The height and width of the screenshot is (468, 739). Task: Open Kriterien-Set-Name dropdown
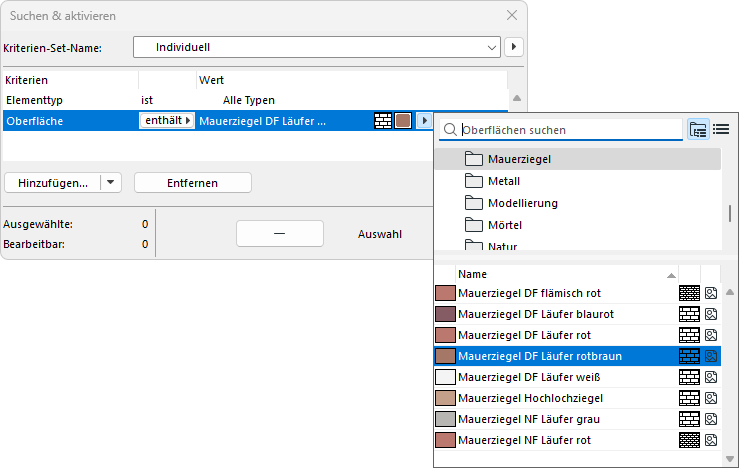click(491, 47)
